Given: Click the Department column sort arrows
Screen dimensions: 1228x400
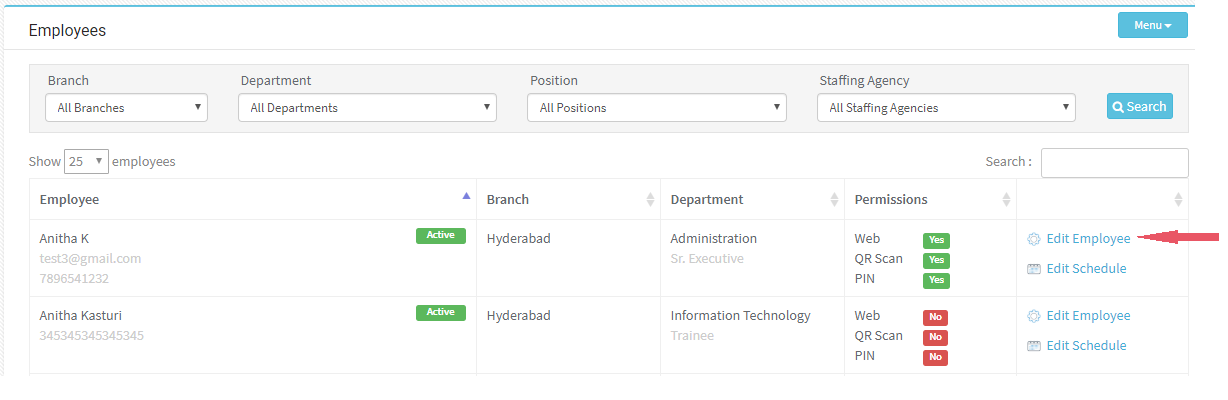Looking at the screenshot, I should pos(834,200).
